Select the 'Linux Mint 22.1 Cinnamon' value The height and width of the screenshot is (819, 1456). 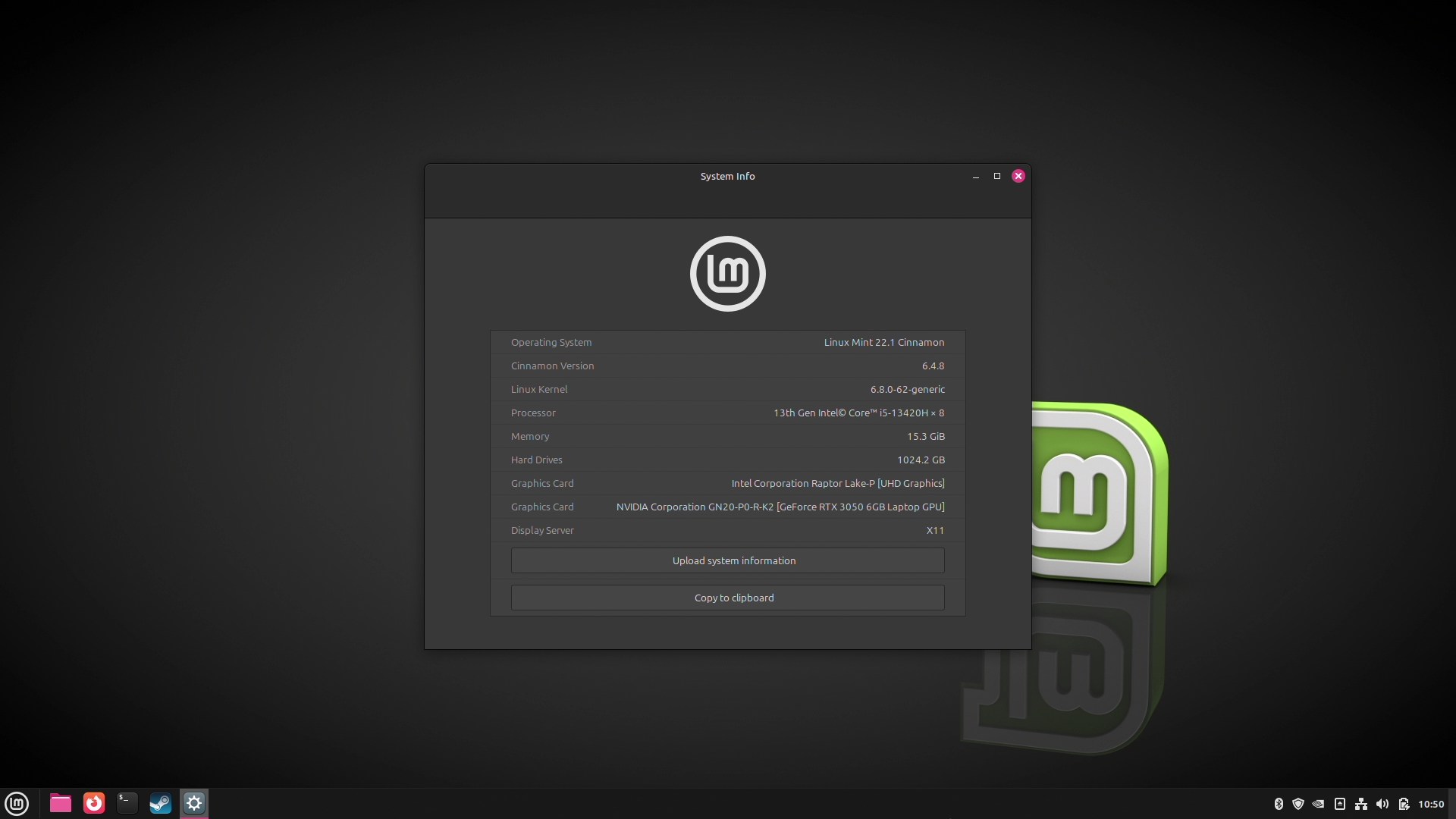[x=884, y=342]
